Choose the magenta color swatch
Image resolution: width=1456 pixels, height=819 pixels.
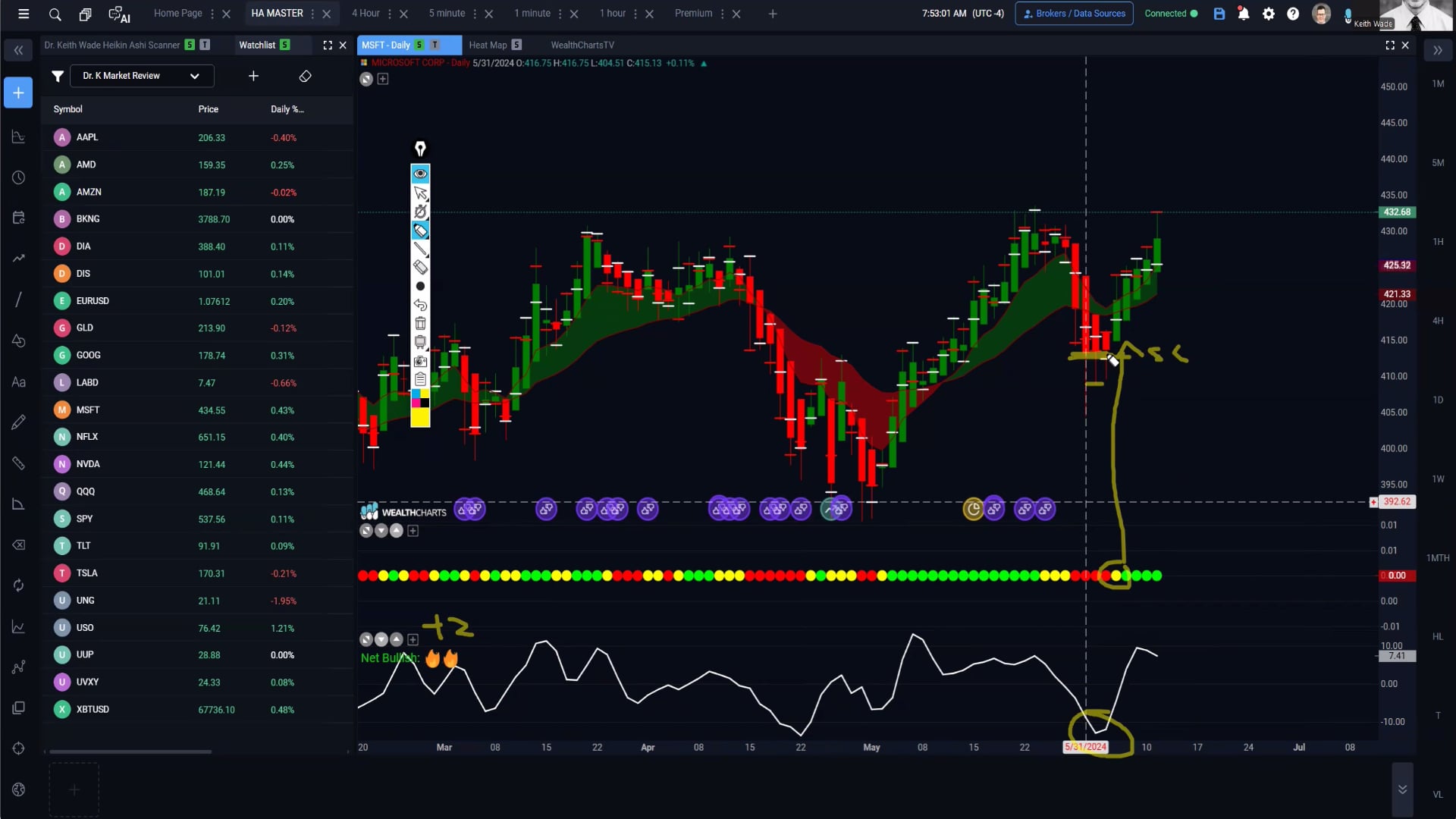click(416, 403)
